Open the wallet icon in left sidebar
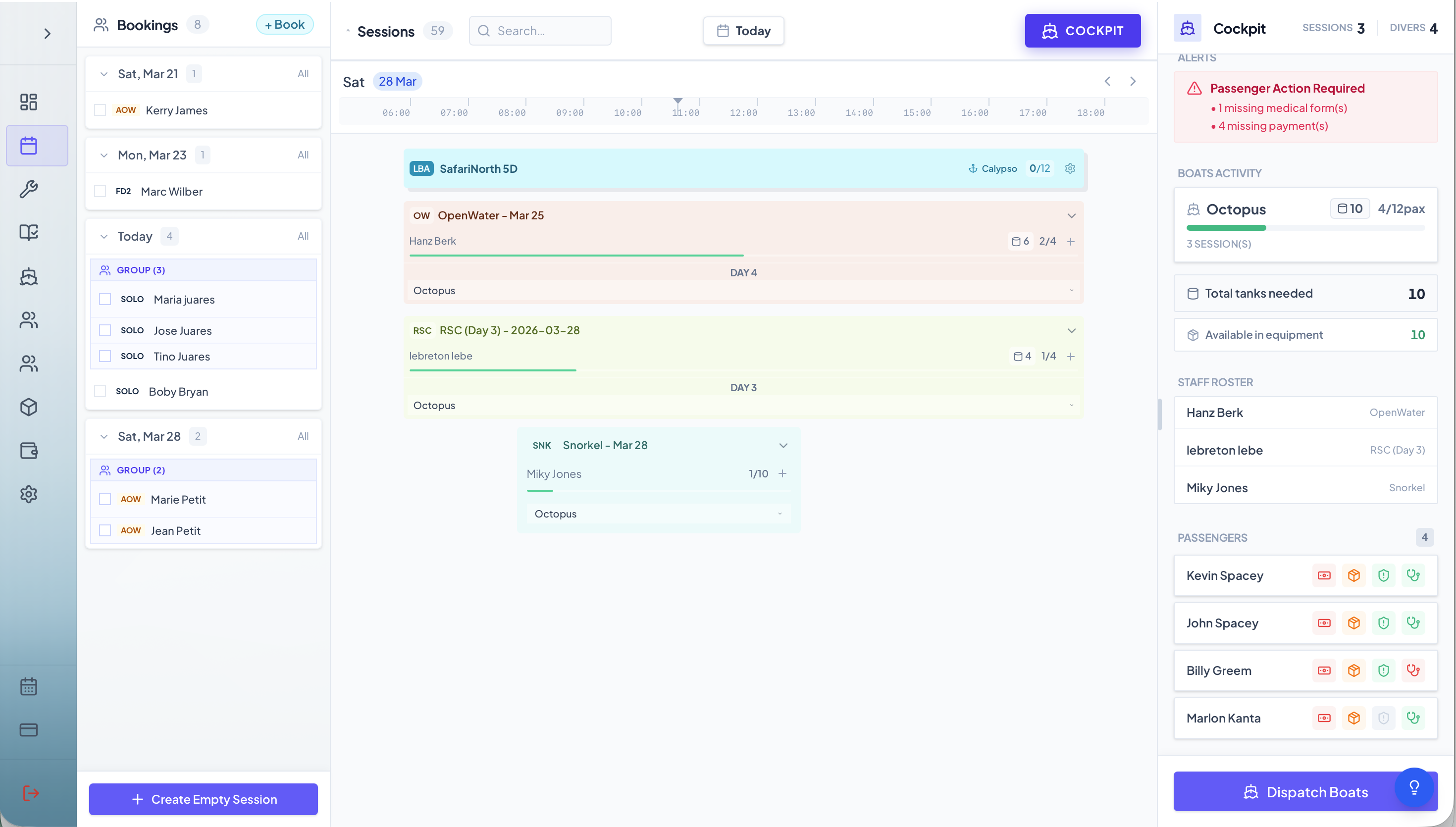The image size is (1456, 827). [28, 451]
